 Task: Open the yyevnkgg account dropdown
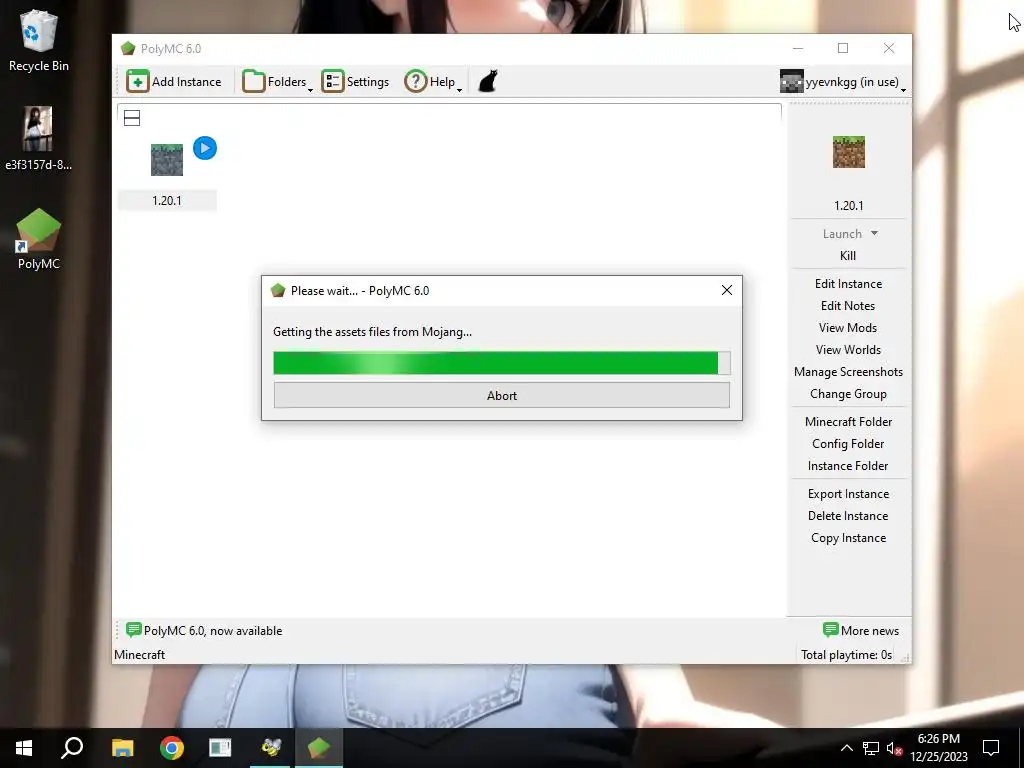[842, 82]
